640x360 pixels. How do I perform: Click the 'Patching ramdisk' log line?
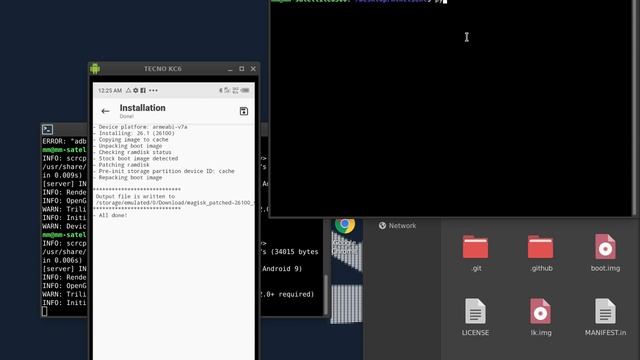(121, 165)
